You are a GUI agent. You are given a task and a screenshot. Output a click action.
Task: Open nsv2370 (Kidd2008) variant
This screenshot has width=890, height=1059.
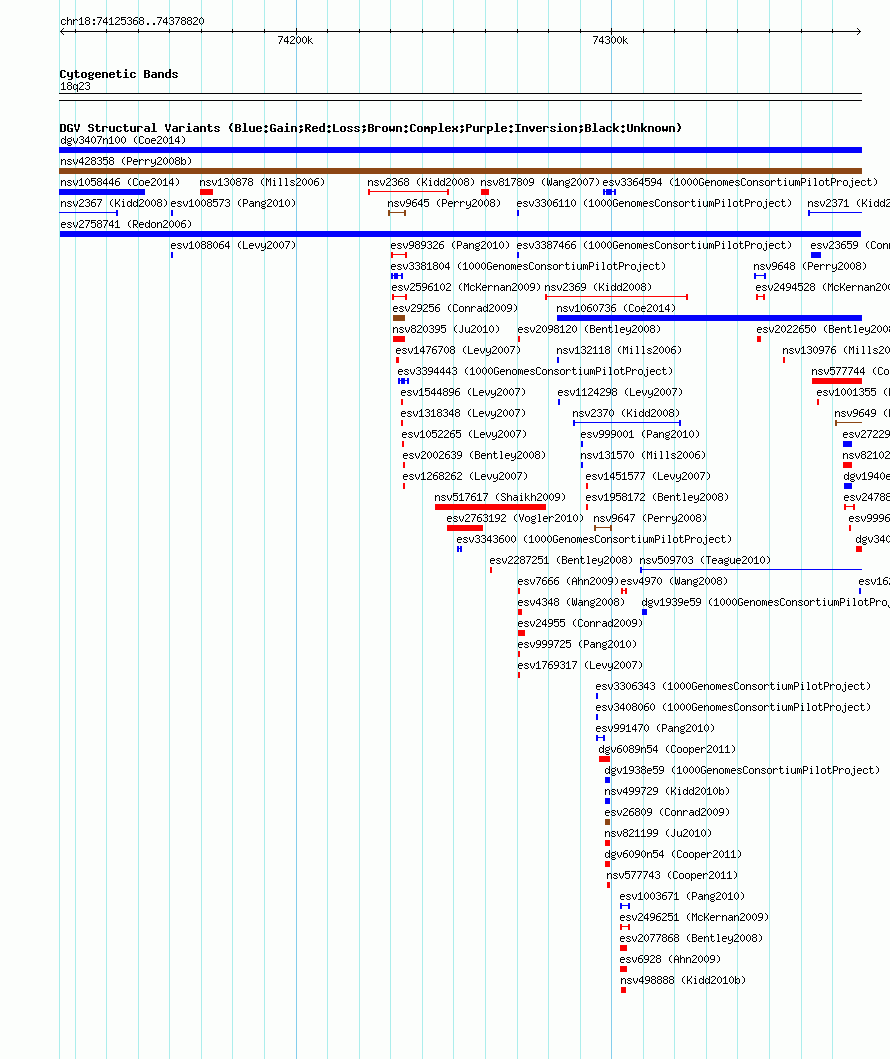click(626, 413)
